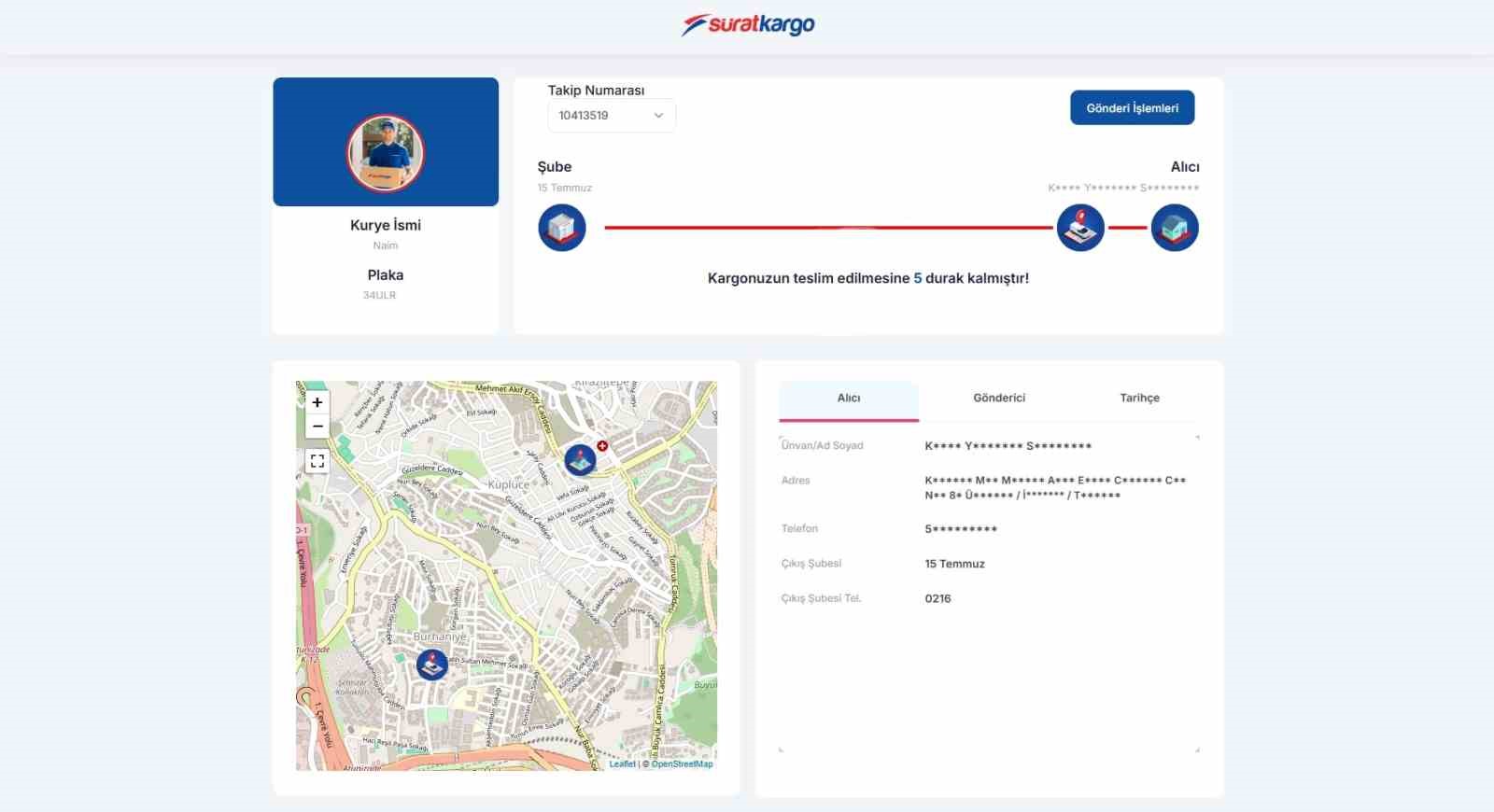Viewport: 1494px width, 812px height.
Task: Click the Telefon label
Action: point(799,529)
